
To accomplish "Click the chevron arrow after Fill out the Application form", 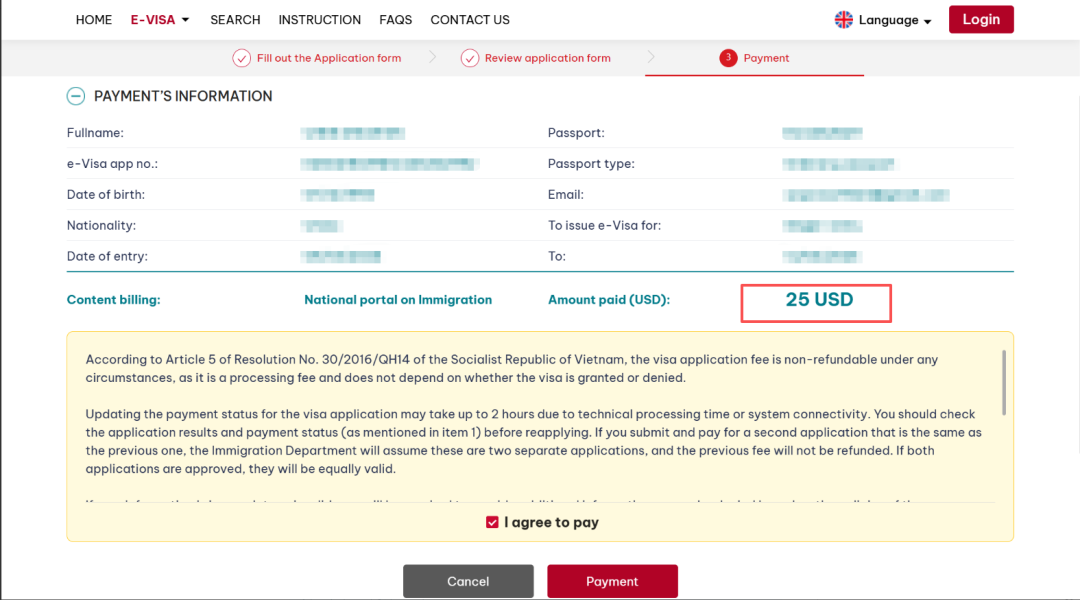I will (x=433, y=57).
